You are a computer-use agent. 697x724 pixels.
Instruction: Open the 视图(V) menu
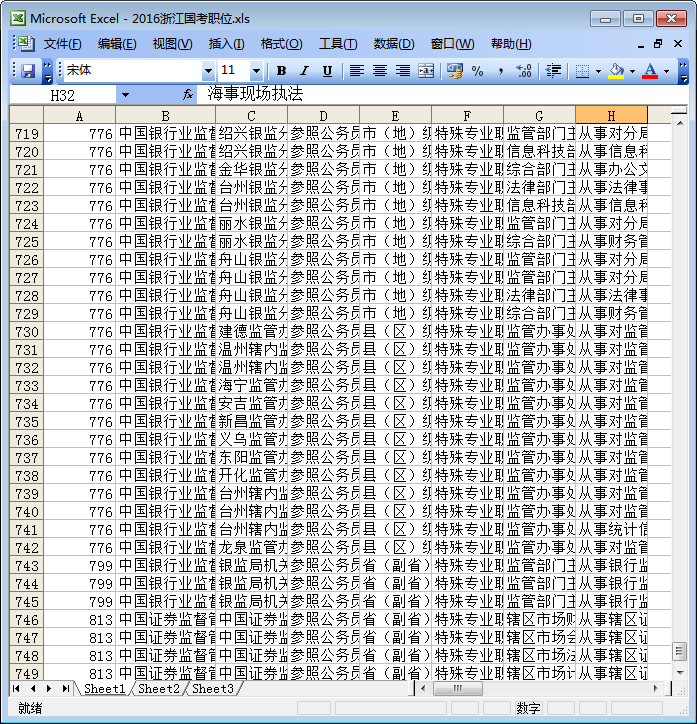click(172, 44)
